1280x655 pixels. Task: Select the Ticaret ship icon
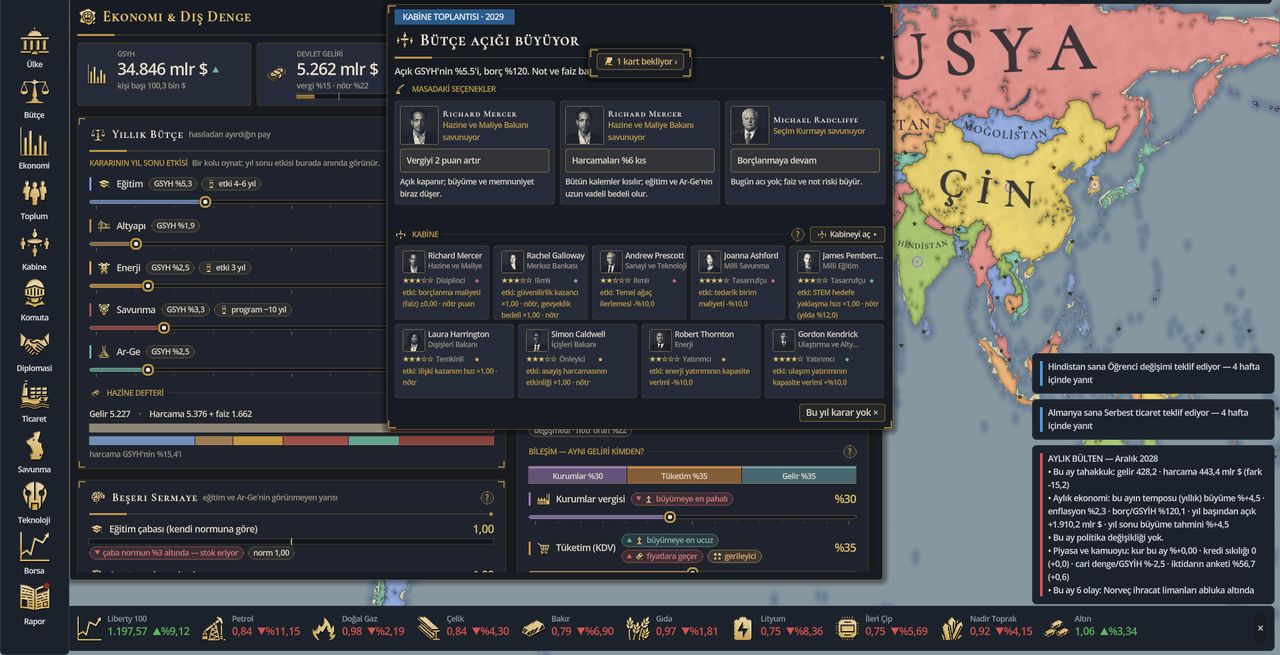point(34,401)
